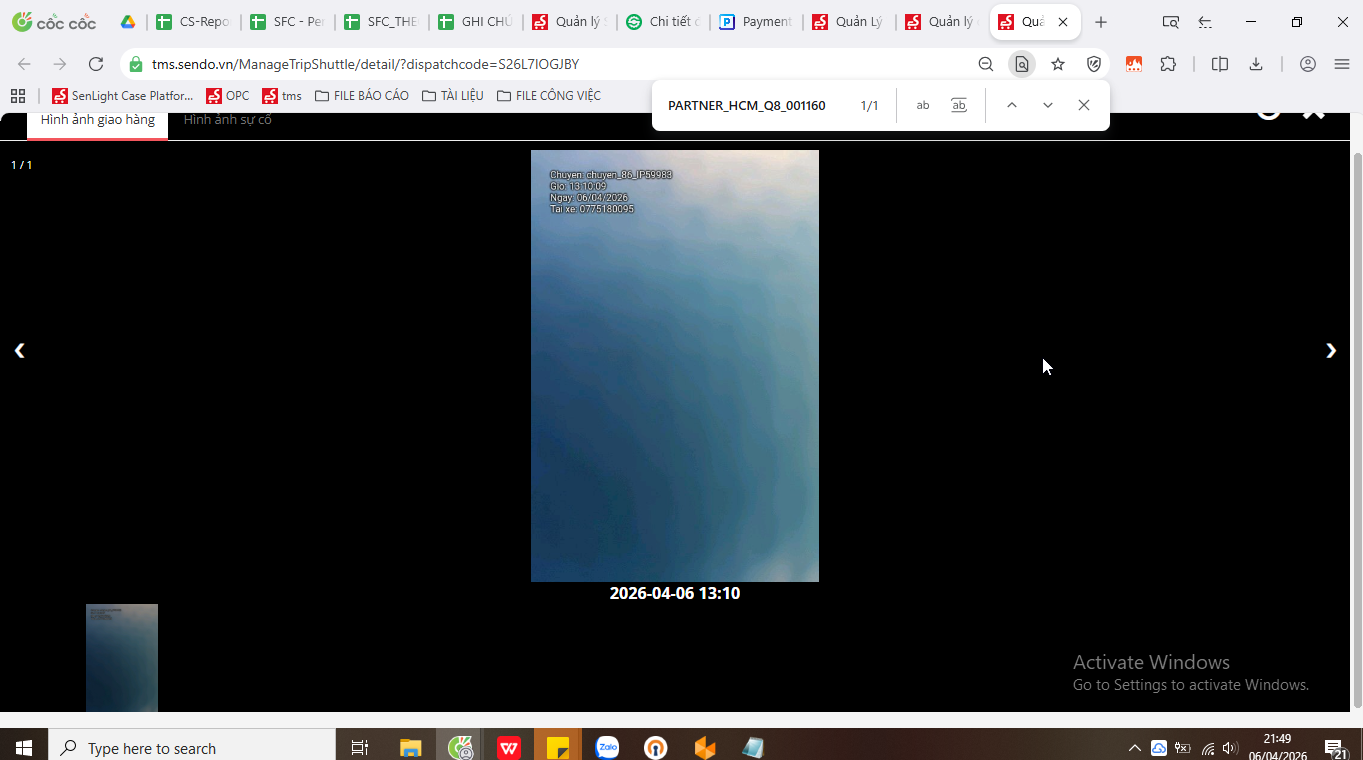This screenshot has height=760, width=1363.
Task: Select the delivery image thumbnail
Action: point(122,658)
